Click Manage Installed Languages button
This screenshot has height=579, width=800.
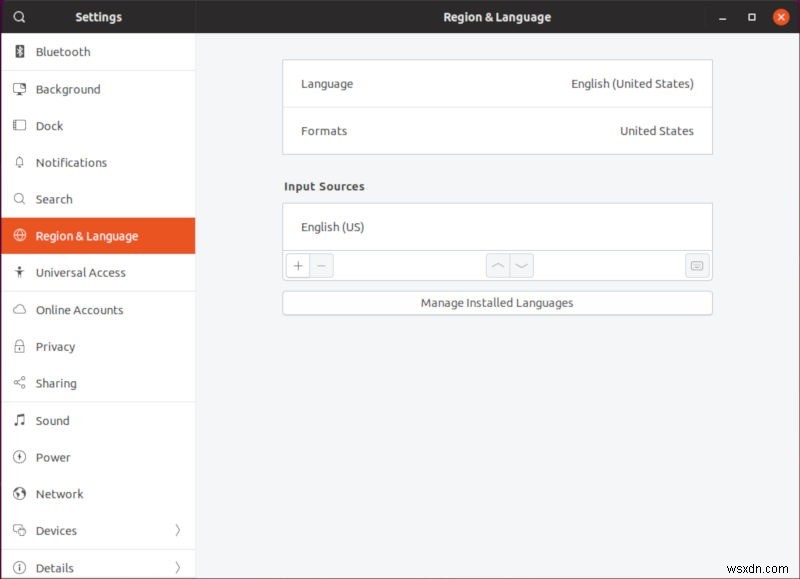[497, 303]
